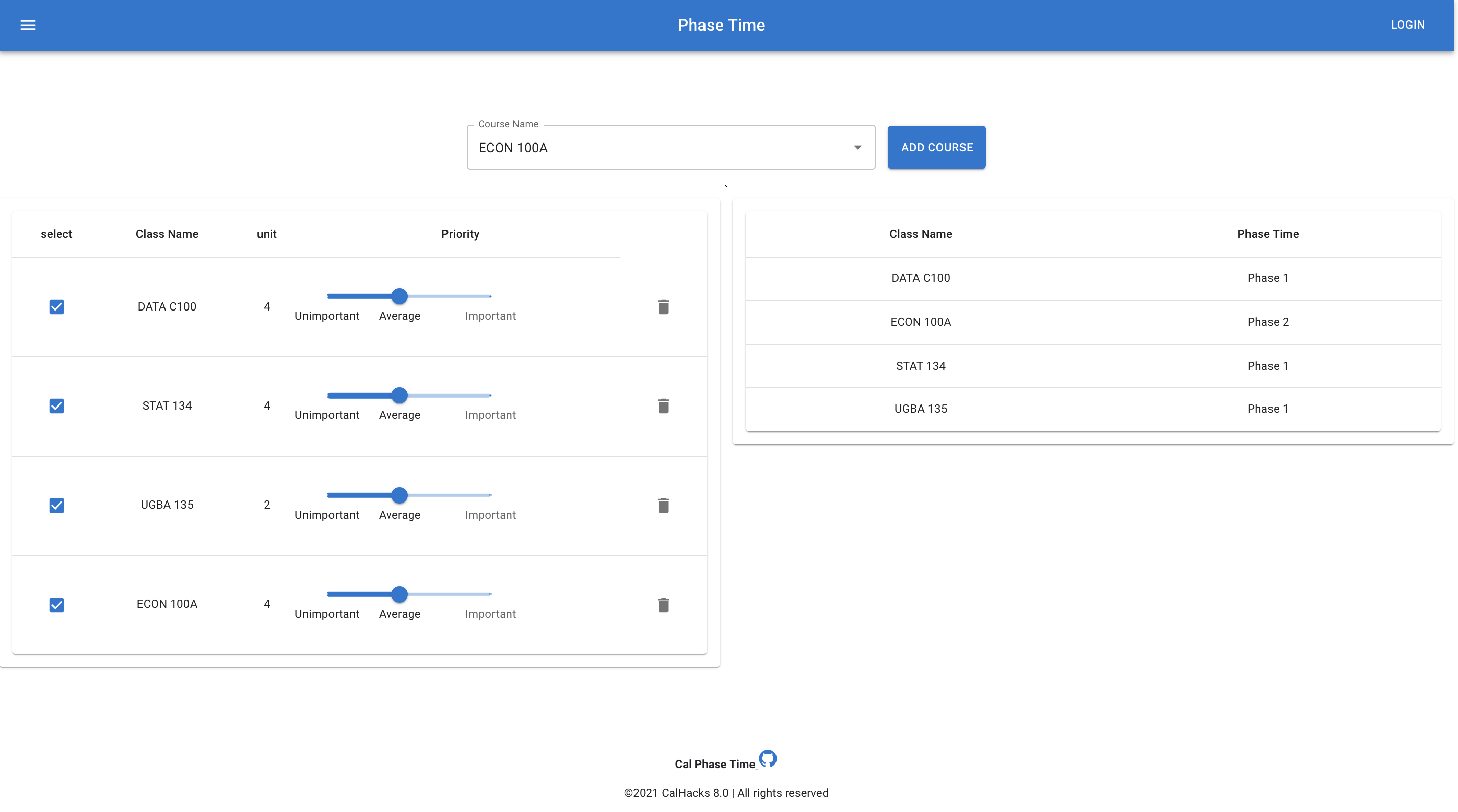Screen dimensions: 1458x812
Task: Set DATA C100 priority slider to Important
Action: tap(490, 296)
